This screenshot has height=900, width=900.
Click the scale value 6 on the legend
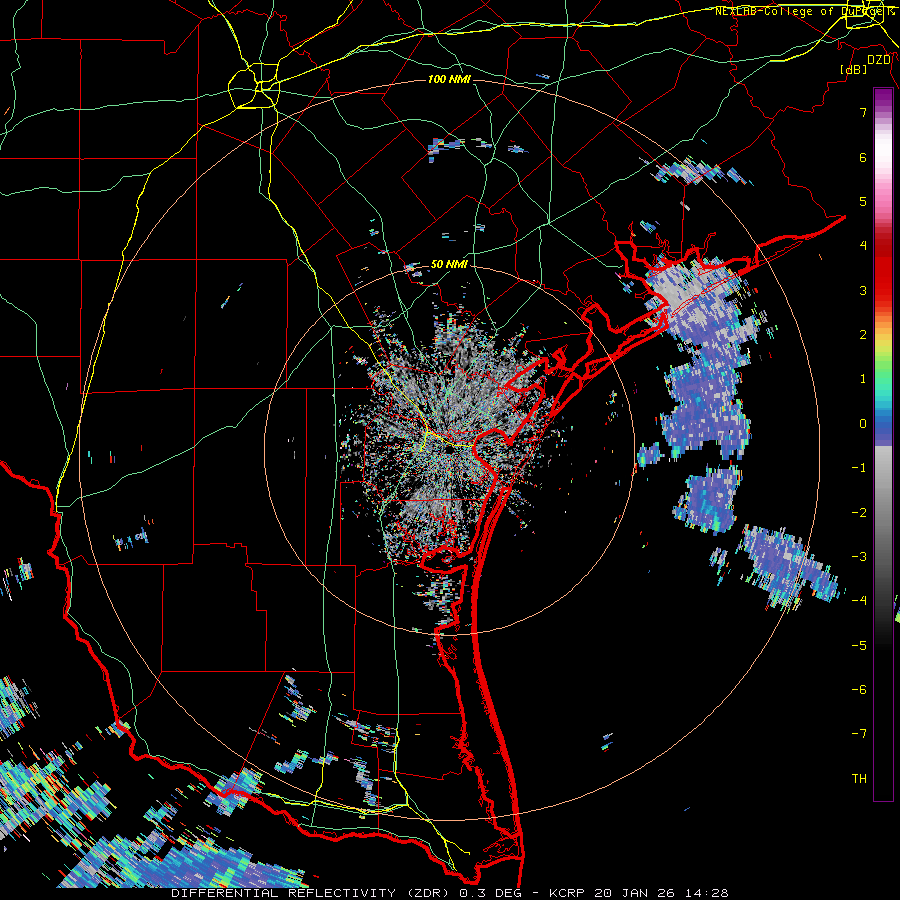coord(863,157)
